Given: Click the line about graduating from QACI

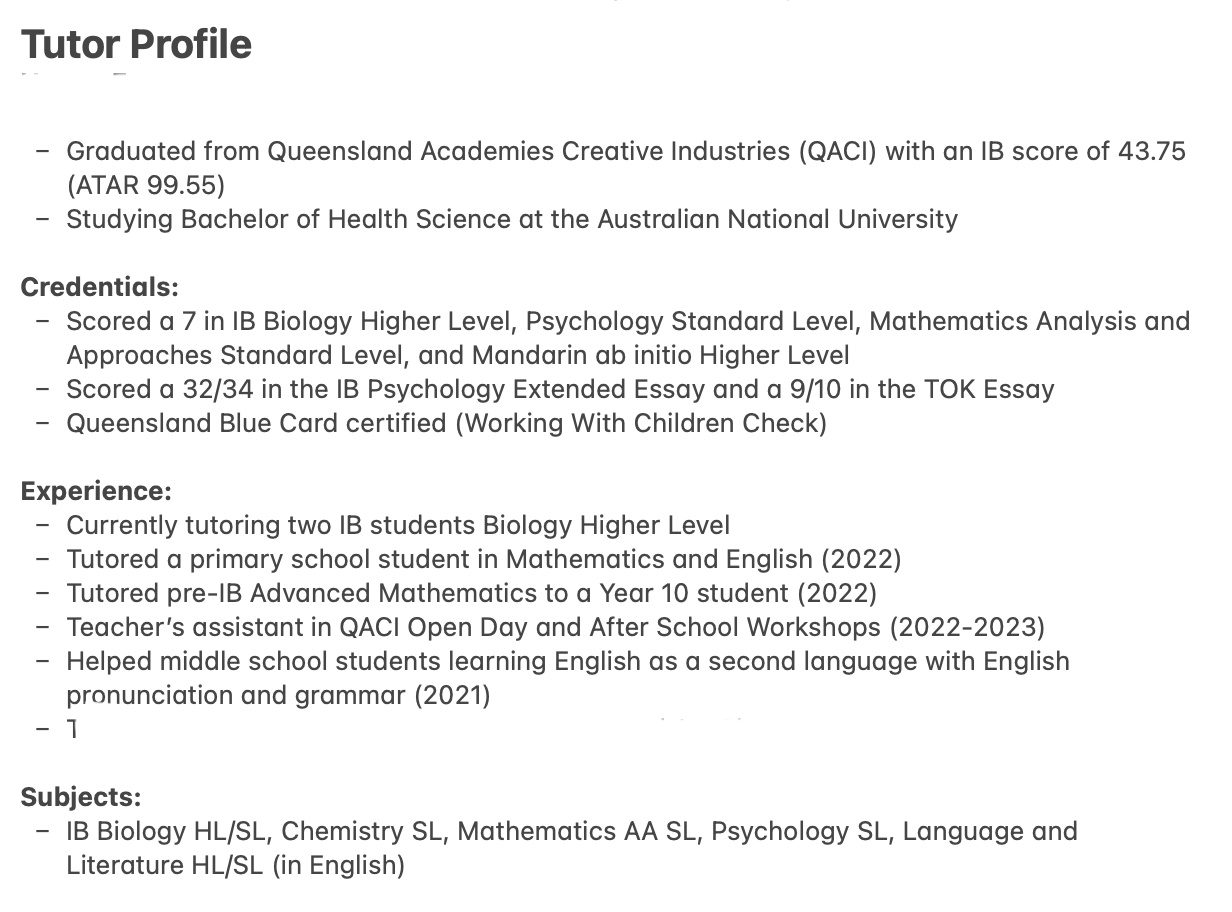Looking at the screenshot, I should (625, 151).
